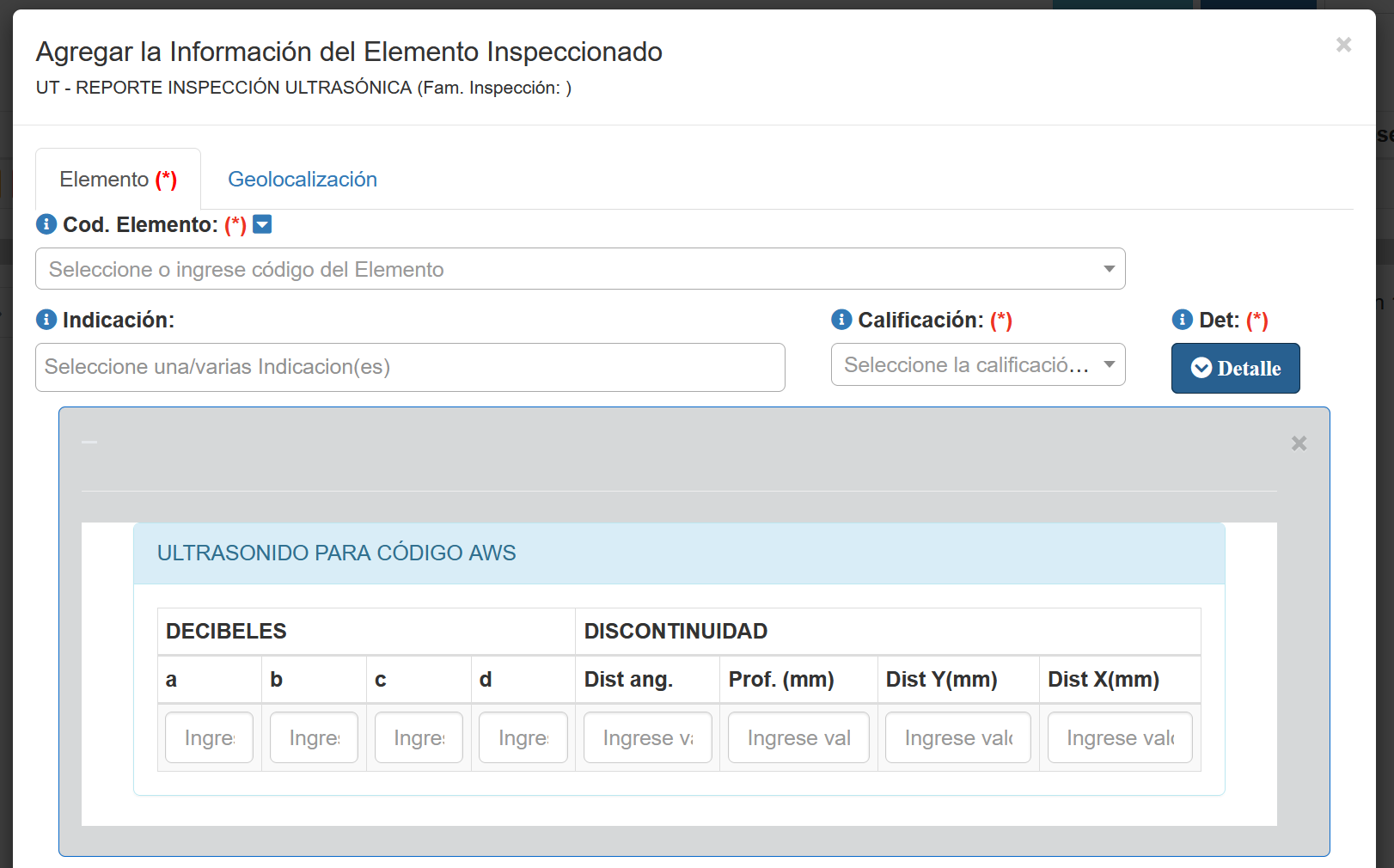Screen dimensions: 1394x868
Task: Select the Dist Y(mm) input box
Action: point(957,737)
